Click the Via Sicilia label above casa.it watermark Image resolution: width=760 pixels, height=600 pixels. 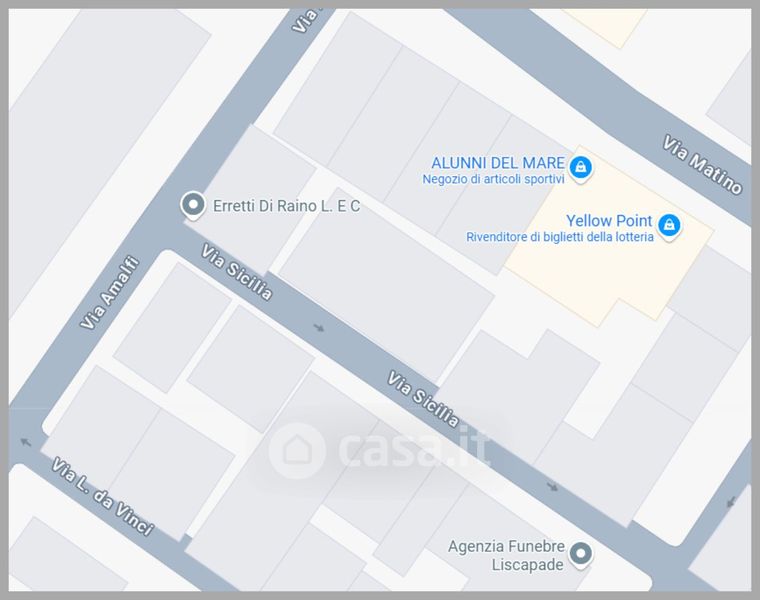pyautogui.click(x=423, y=399)
